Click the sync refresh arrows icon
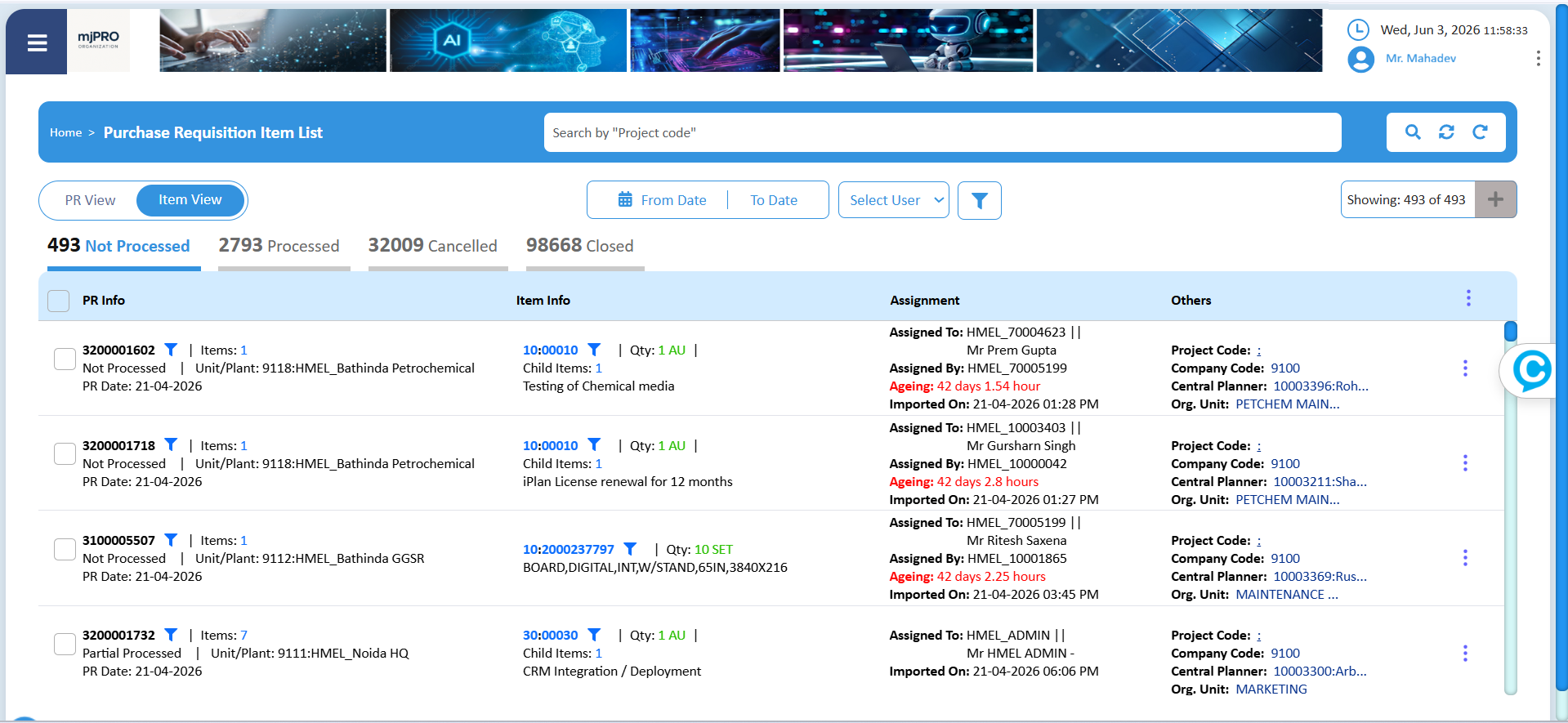The image size is (1568, 723). pos(1446,132)
